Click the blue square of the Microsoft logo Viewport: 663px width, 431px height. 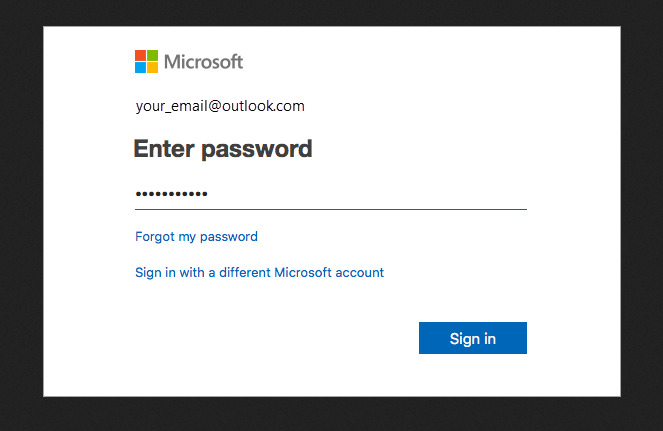tap(140, 68)
